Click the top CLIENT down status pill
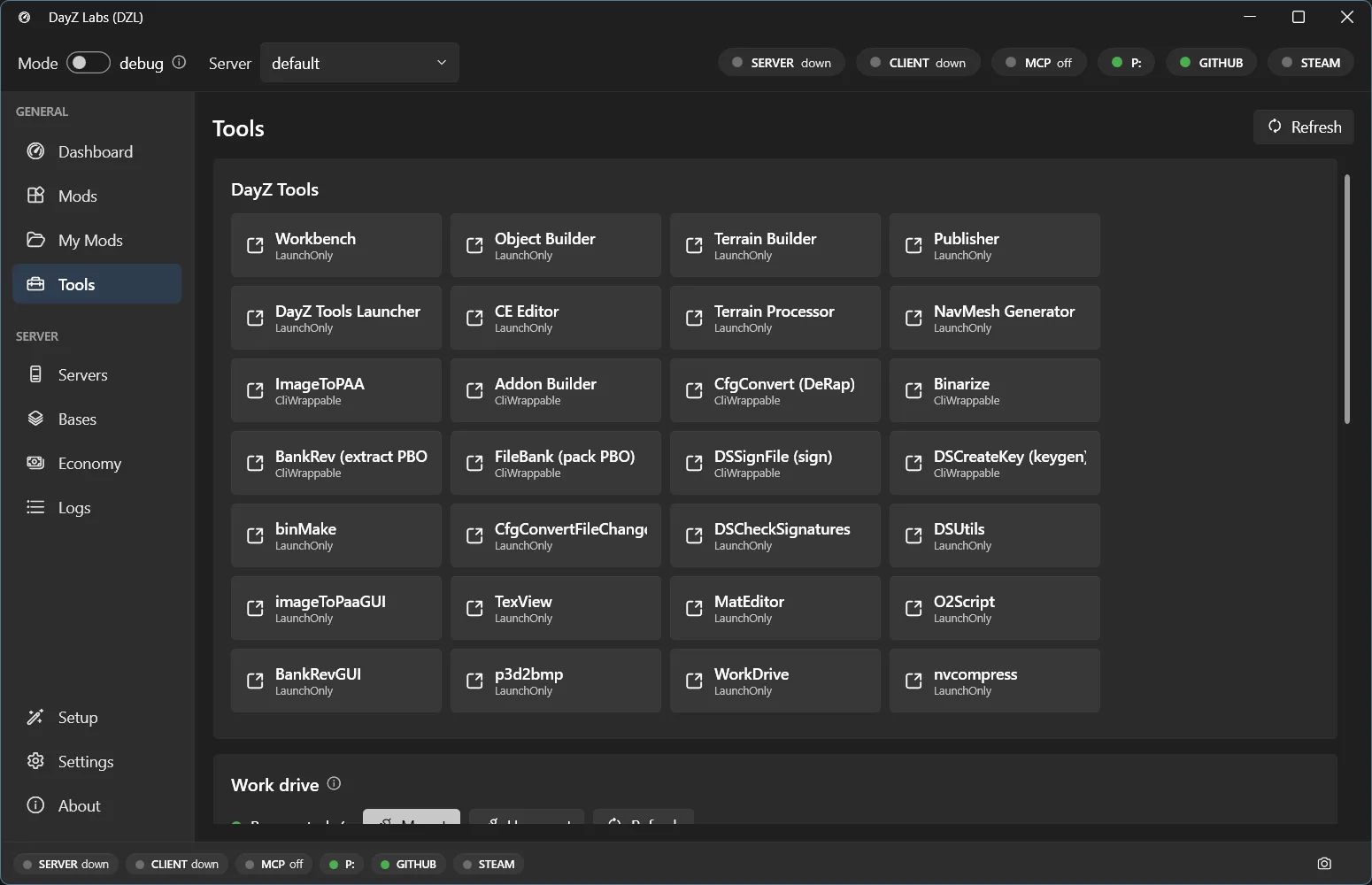This screenshot has width=1372, height=885. click(919, 63)
